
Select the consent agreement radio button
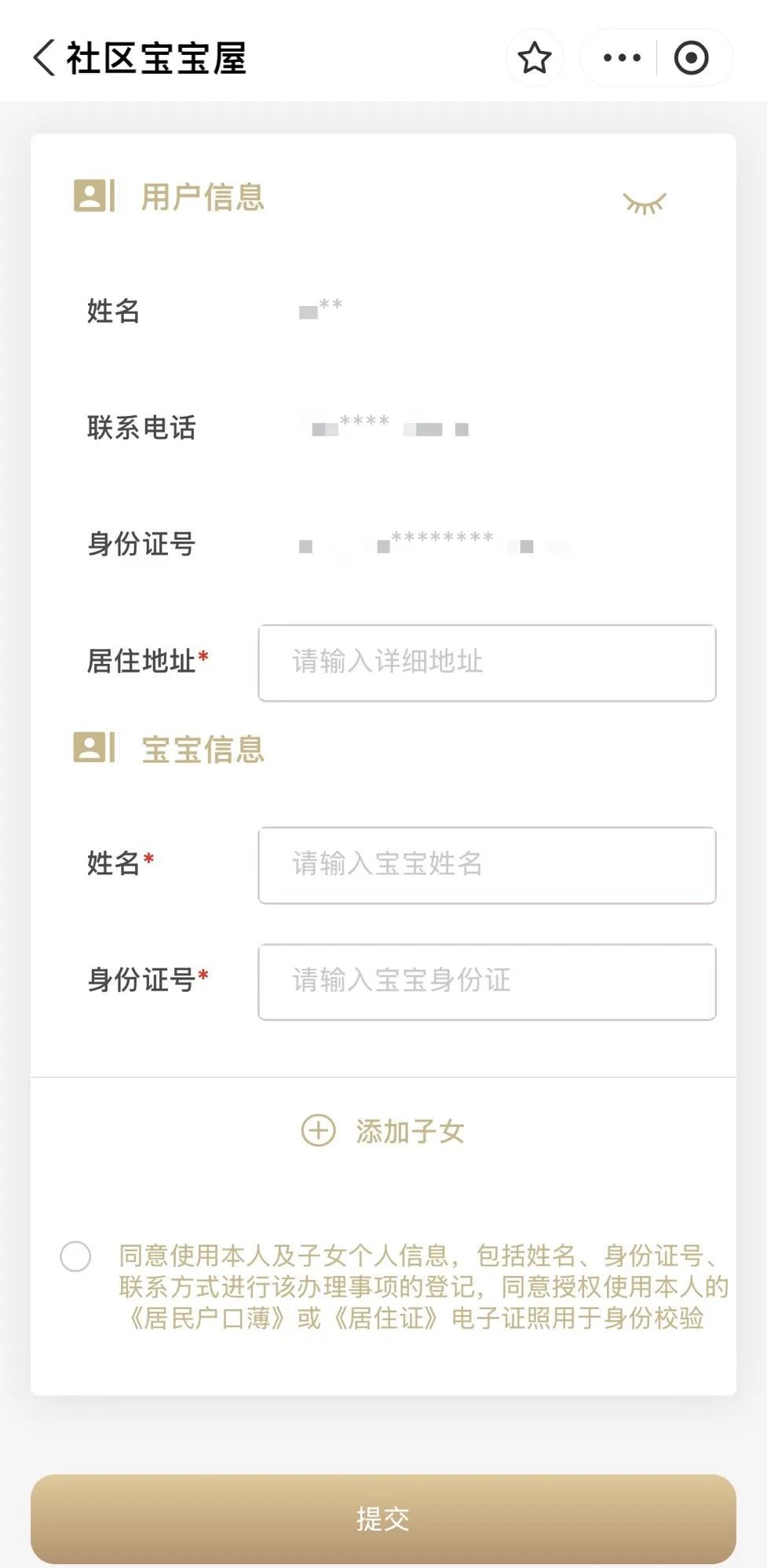point(75,1256)
